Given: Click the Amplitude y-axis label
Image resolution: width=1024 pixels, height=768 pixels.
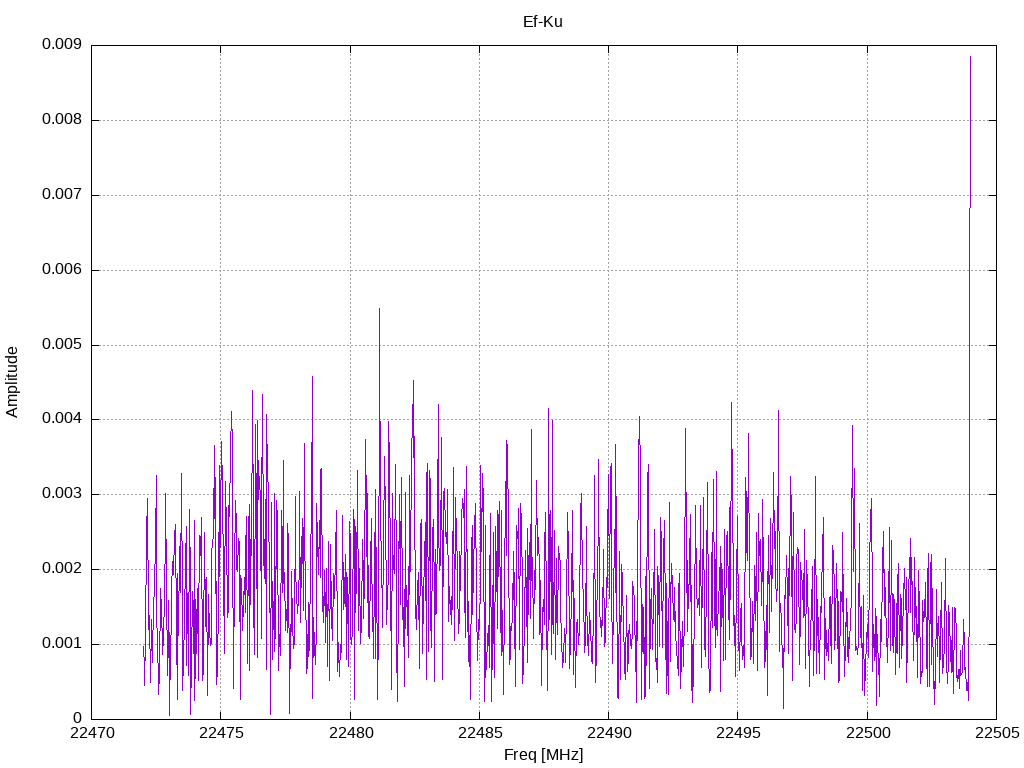Looking at the screenshot, I should click(12, 382).
